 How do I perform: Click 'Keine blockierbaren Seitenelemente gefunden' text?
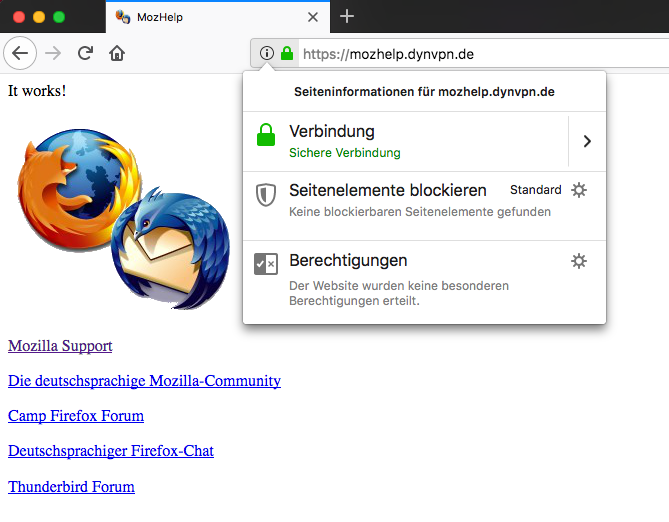(420, 212)
